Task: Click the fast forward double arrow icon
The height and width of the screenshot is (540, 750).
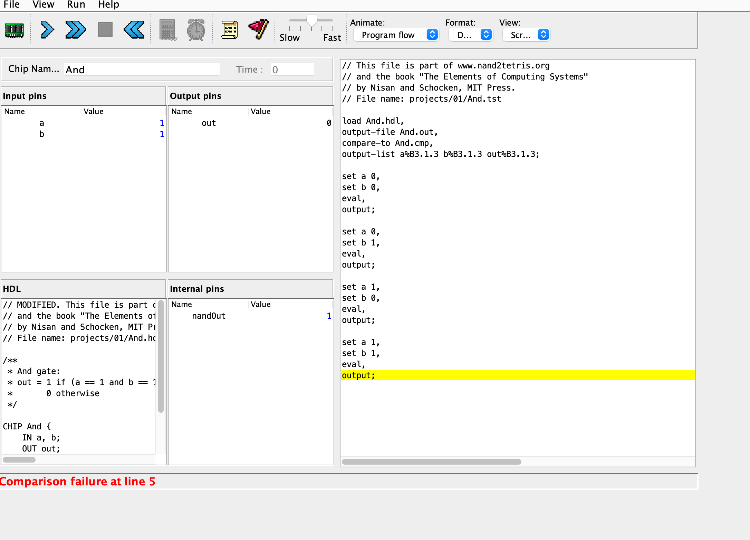Action: coord(75,30)
